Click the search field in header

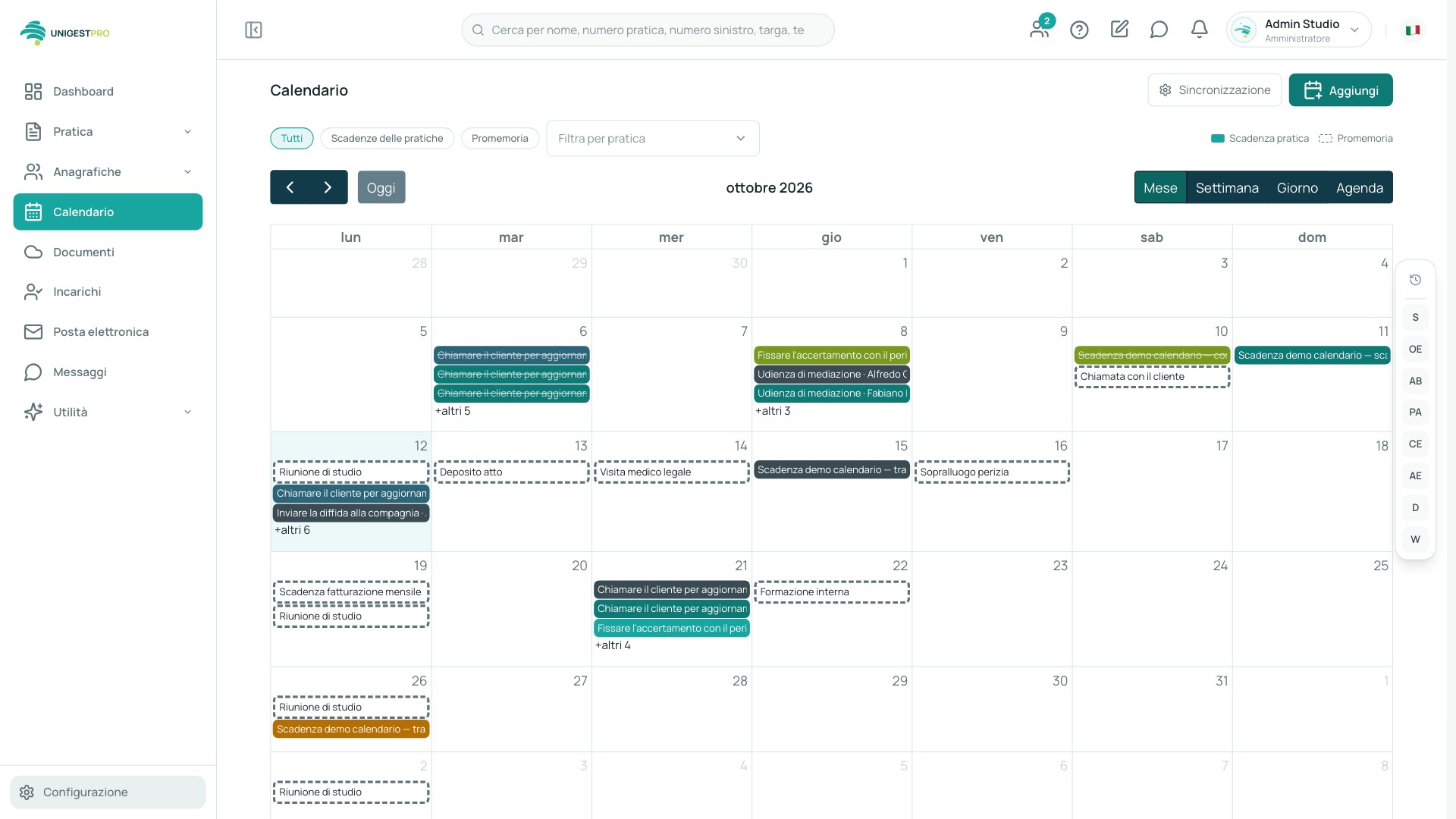(x=648, y=30)
